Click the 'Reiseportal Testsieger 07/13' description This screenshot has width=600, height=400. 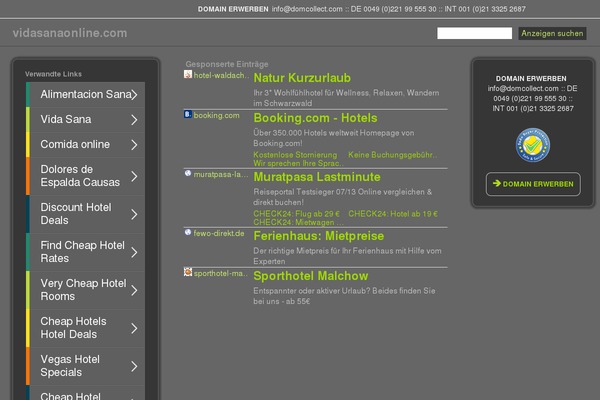coord(342,197)
